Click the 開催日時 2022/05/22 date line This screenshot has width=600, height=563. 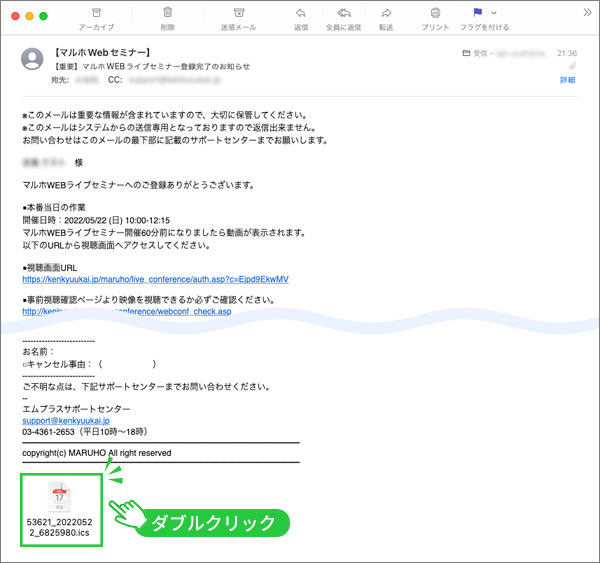[96, 220]
